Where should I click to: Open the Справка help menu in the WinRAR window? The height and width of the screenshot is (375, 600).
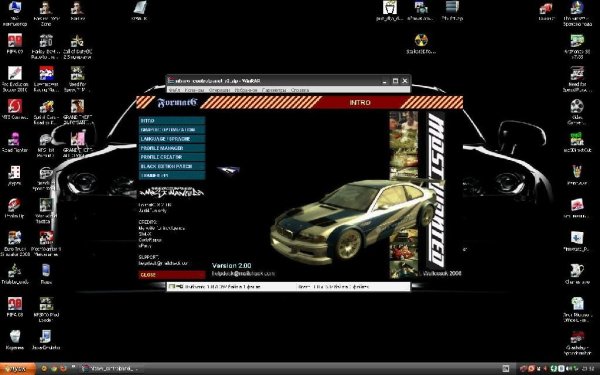300,90
